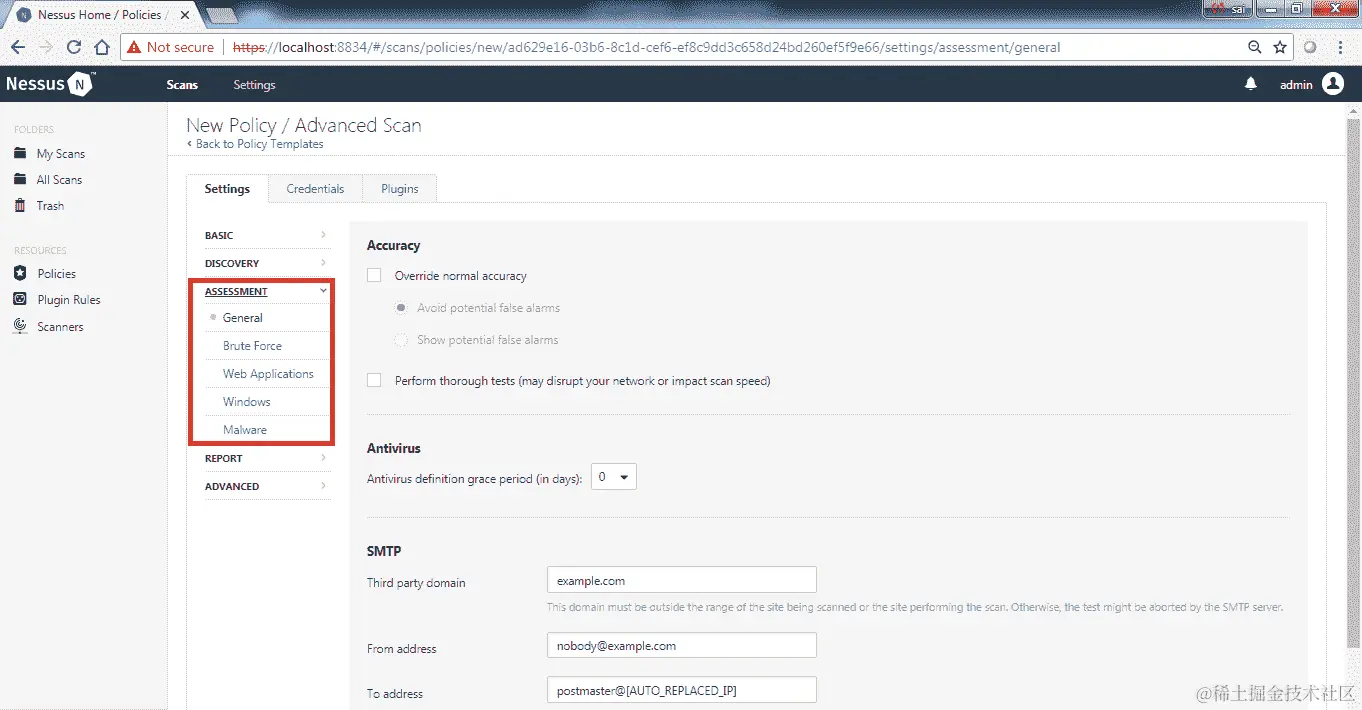Image resolution: width=1362 pixels, height=710 pixels.
Task: Collapse the ASSESSMENT section
Action: (x=267, y=291)
